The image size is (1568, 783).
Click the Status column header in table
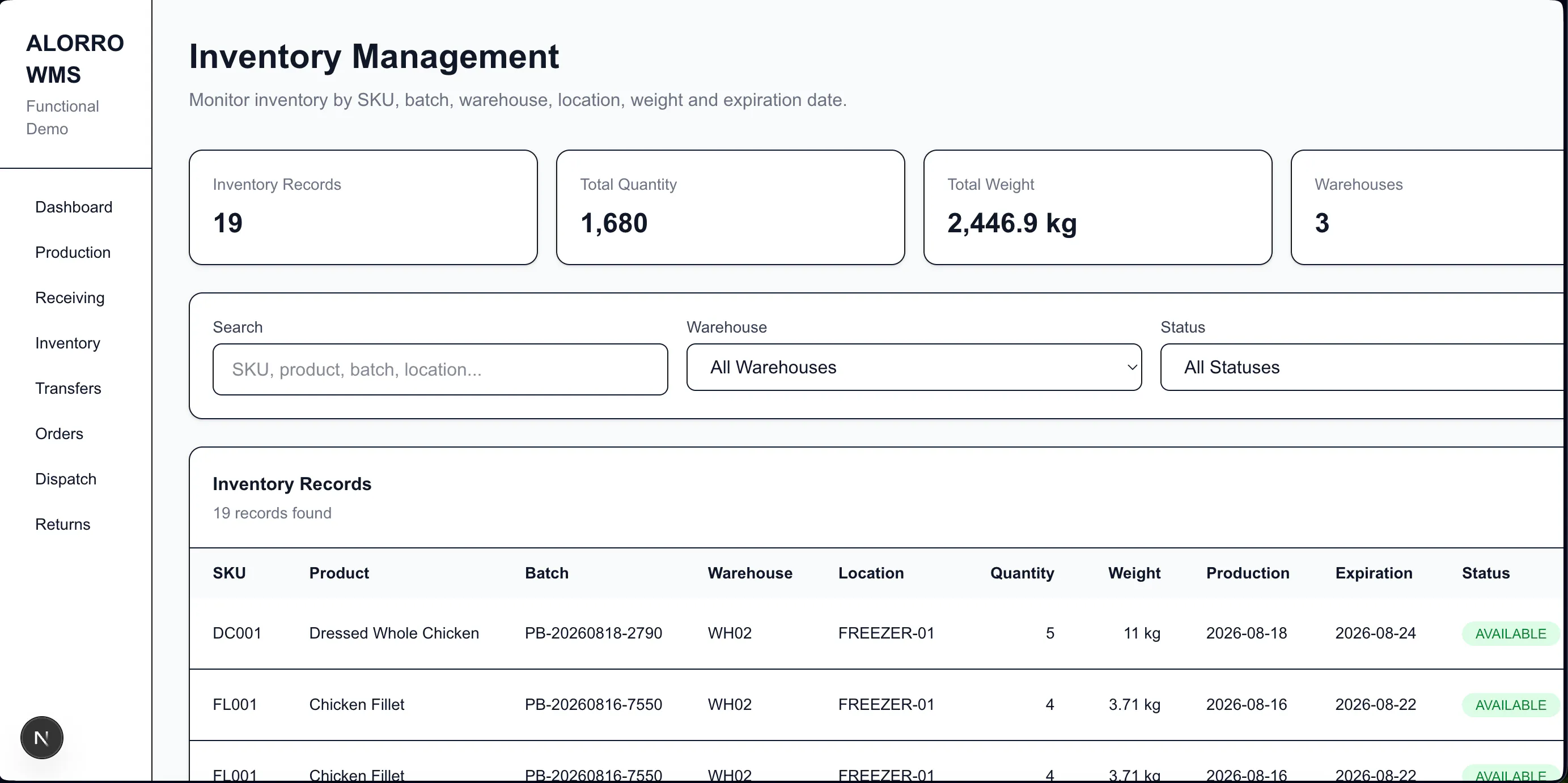click(1486, 573)
